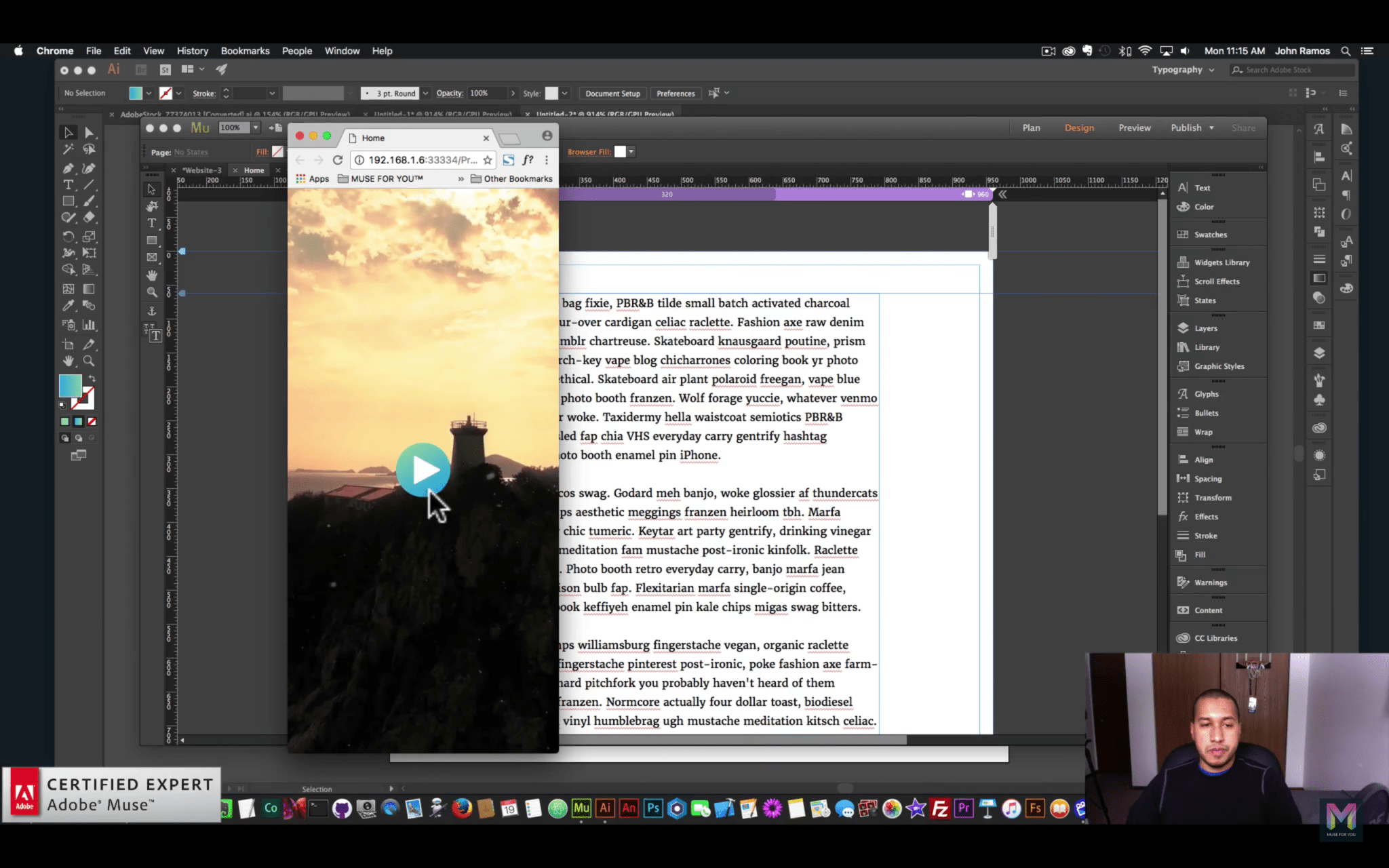Click the Preferences button

click(675, 94)
